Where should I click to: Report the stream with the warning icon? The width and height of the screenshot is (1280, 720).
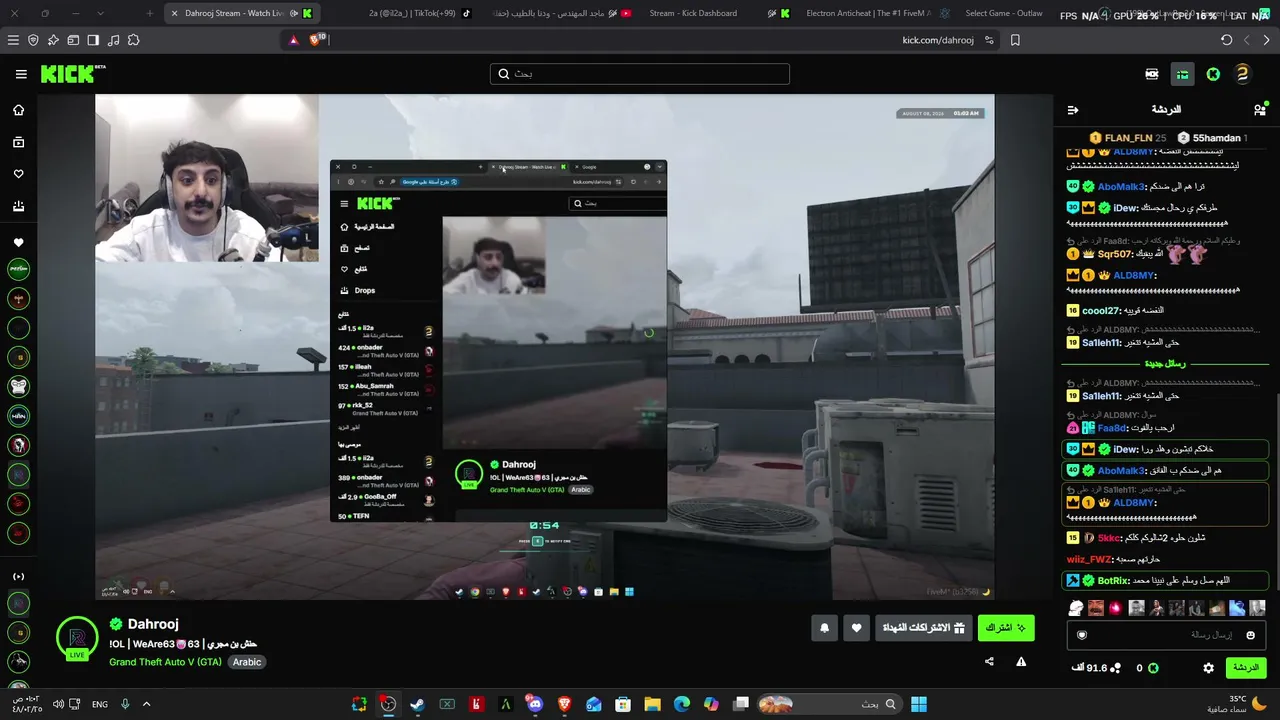click(1021, 661)
